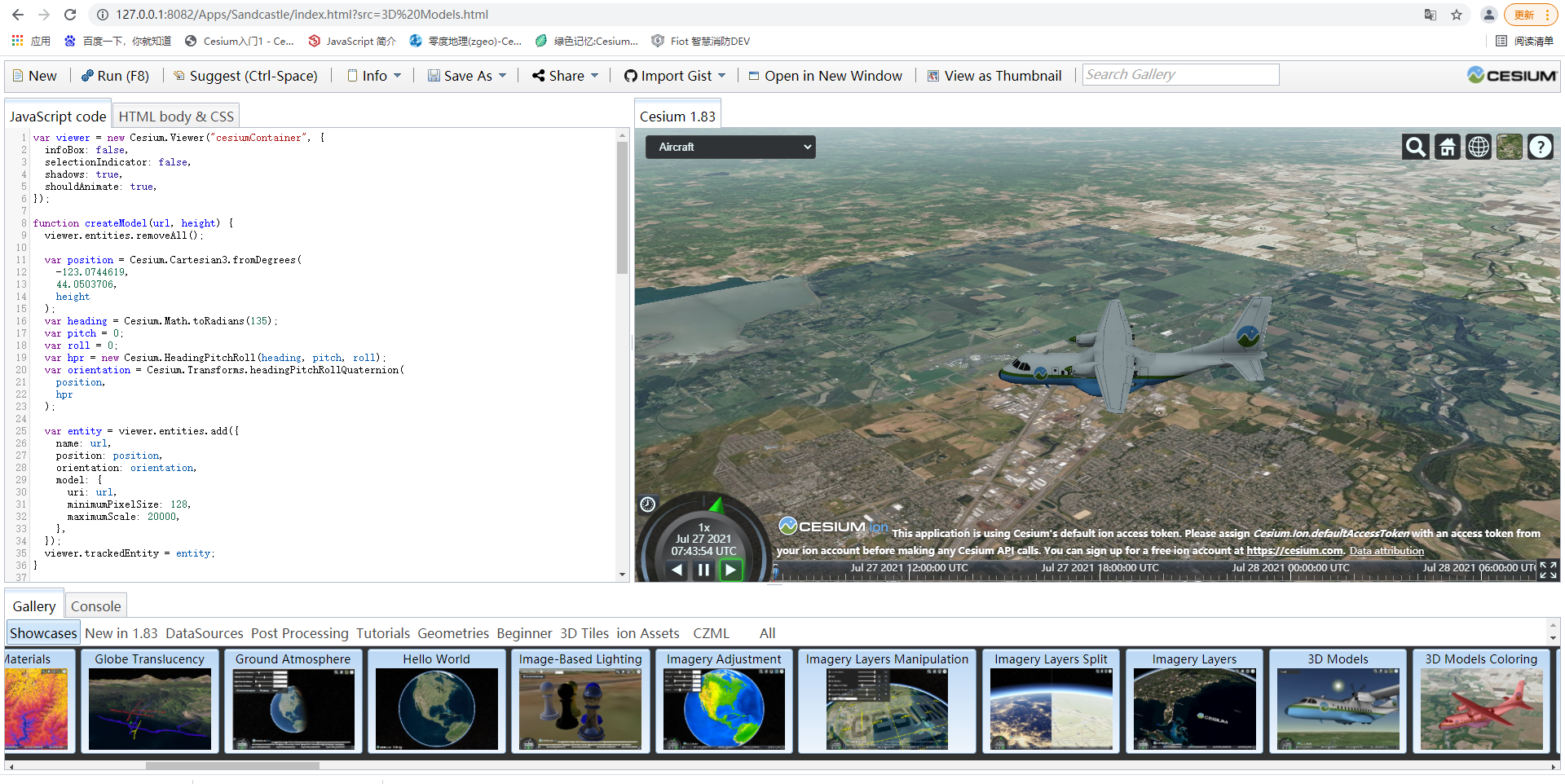Click Open in New Window

click(x=826, y=75)
